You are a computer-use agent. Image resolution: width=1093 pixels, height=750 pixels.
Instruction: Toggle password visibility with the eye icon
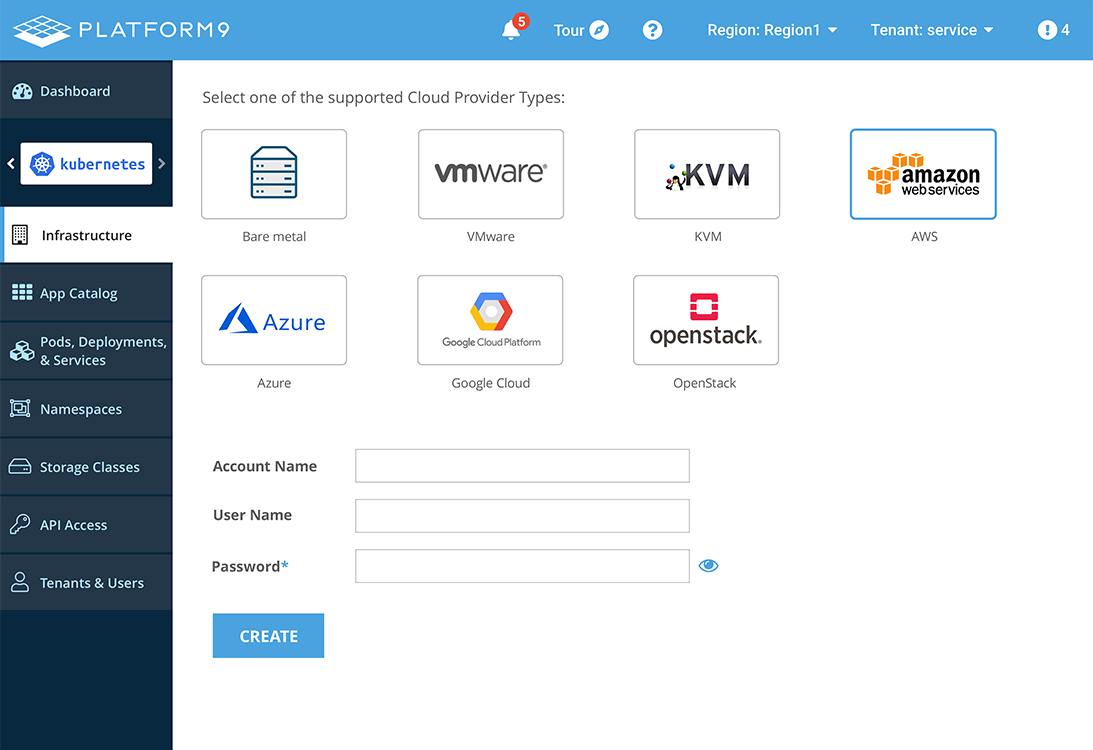pos(709,565)
